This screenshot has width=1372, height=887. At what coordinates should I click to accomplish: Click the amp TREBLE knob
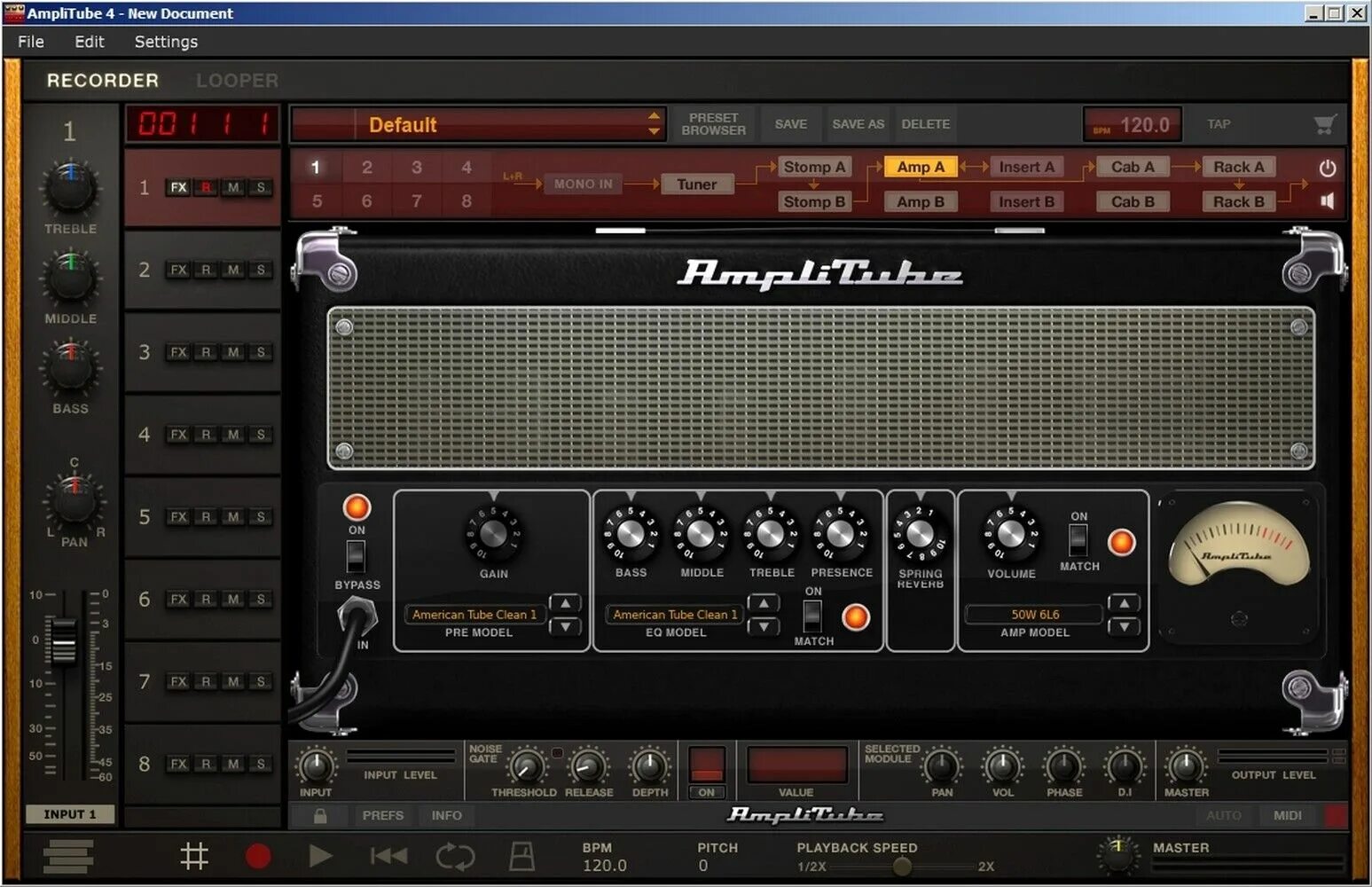point(771,533)
